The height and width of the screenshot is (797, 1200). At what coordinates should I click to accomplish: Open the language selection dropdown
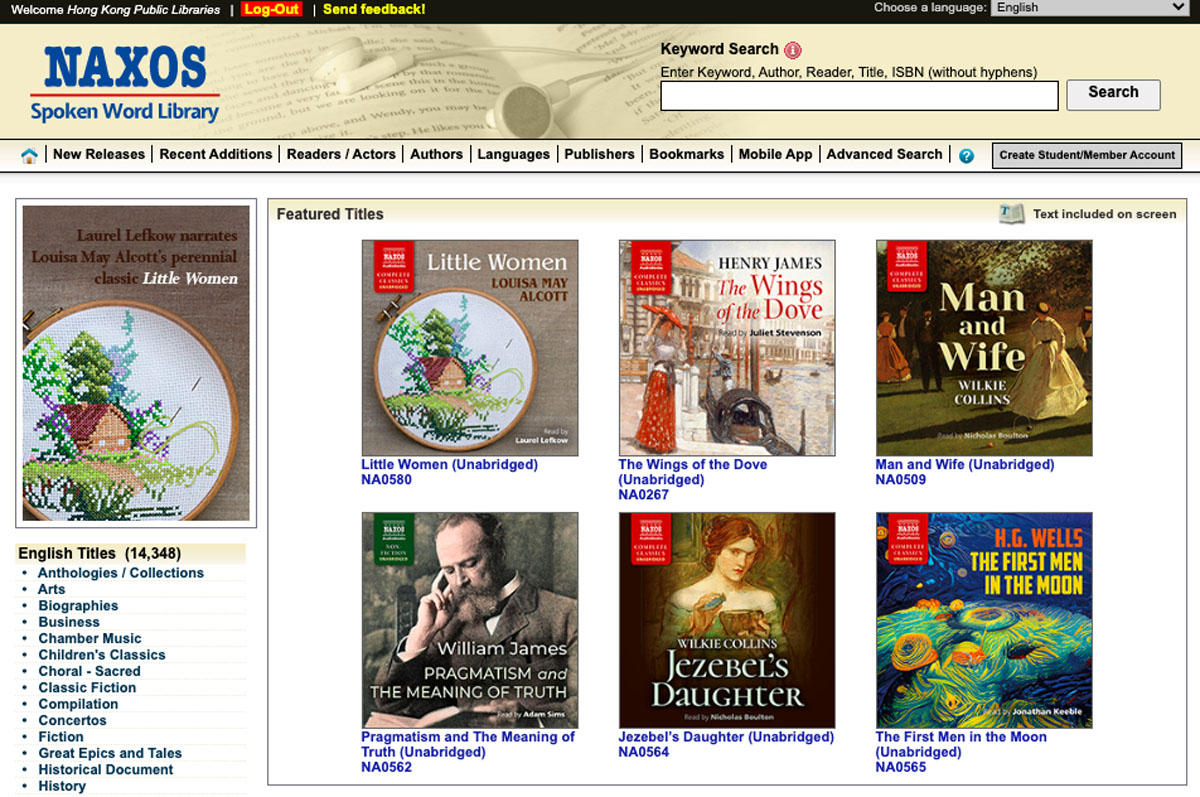coord(1088,8)
